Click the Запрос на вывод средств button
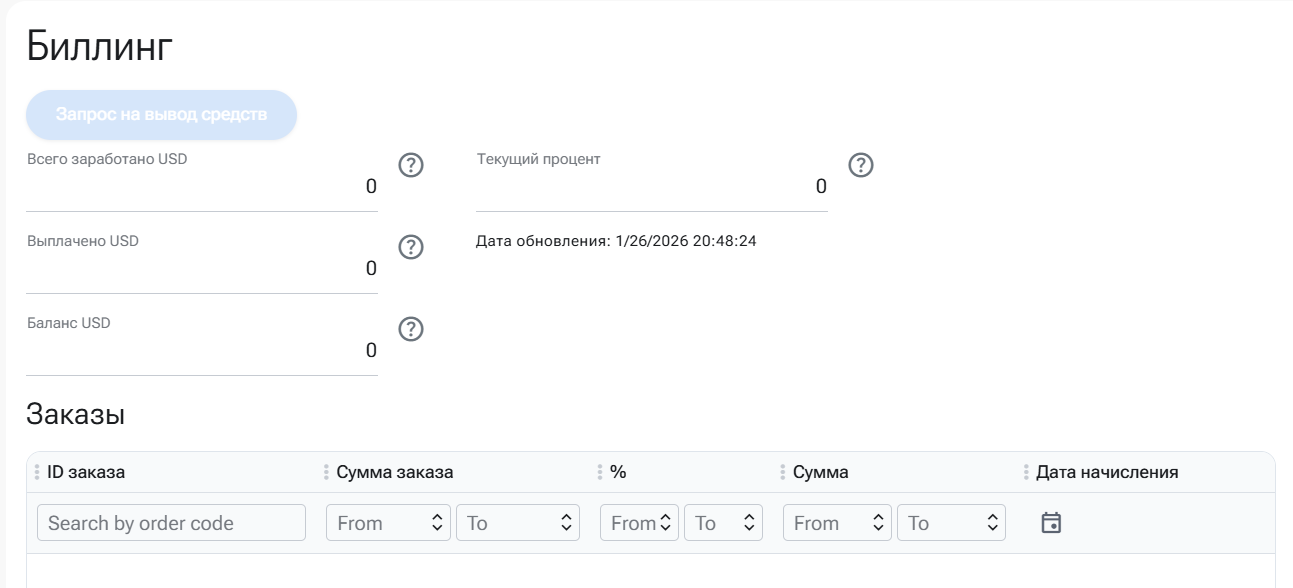Image resolution: width=1293 pixels, height=588 pixels. 161,114
